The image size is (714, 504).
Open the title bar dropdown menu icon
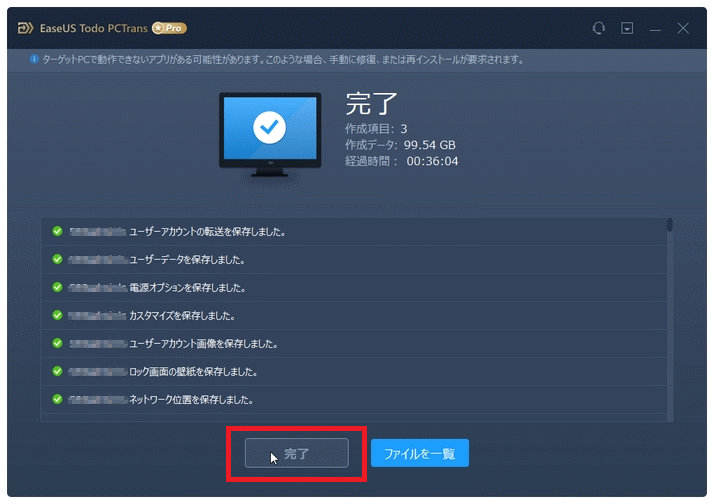(x=627, y=28)
